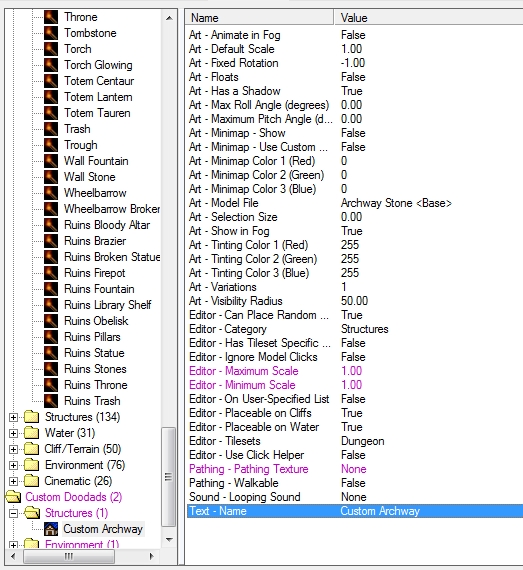
Task: Collapse the custom Structures (1) folder
Action: pos(13,513)
